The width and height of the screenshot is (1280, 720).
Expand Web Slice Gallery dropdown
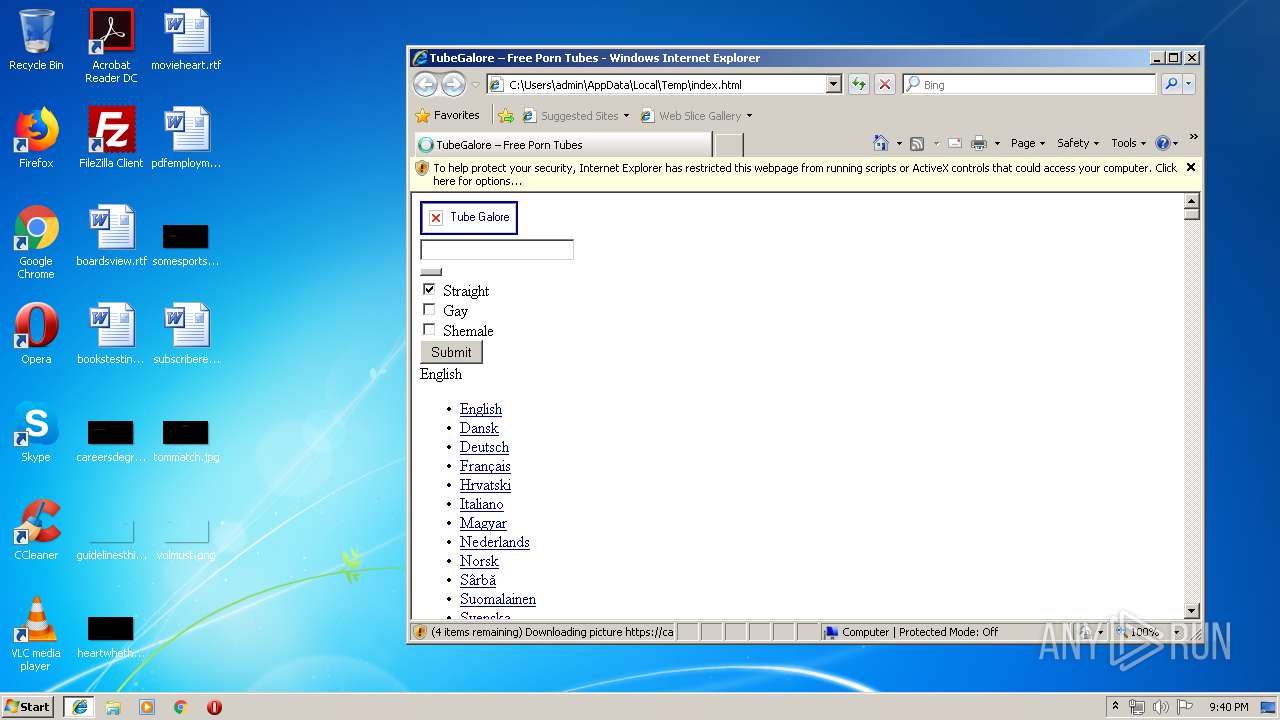[749, 116]
